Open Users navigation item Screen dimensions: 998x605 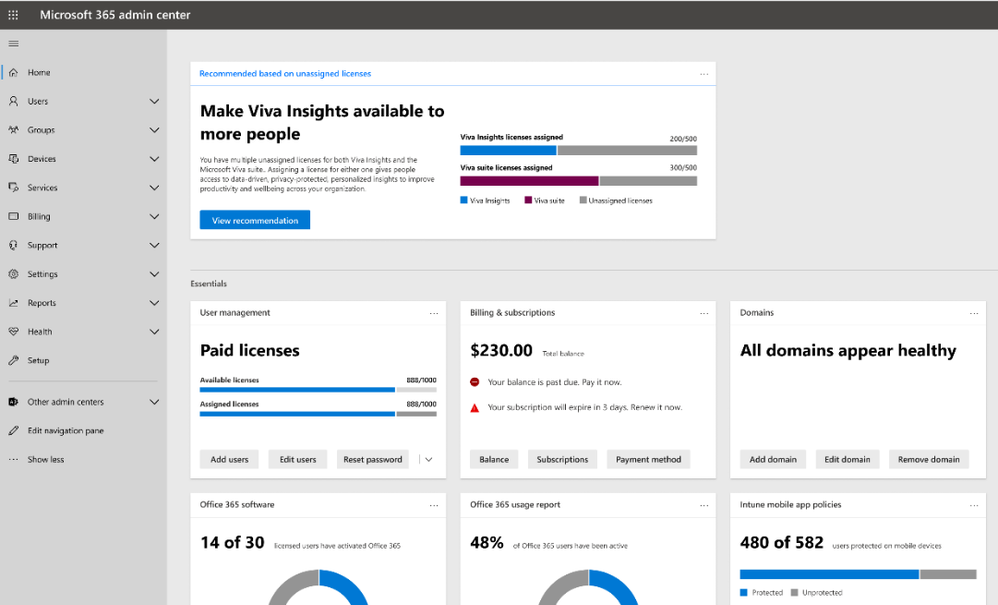click(38, 101)
